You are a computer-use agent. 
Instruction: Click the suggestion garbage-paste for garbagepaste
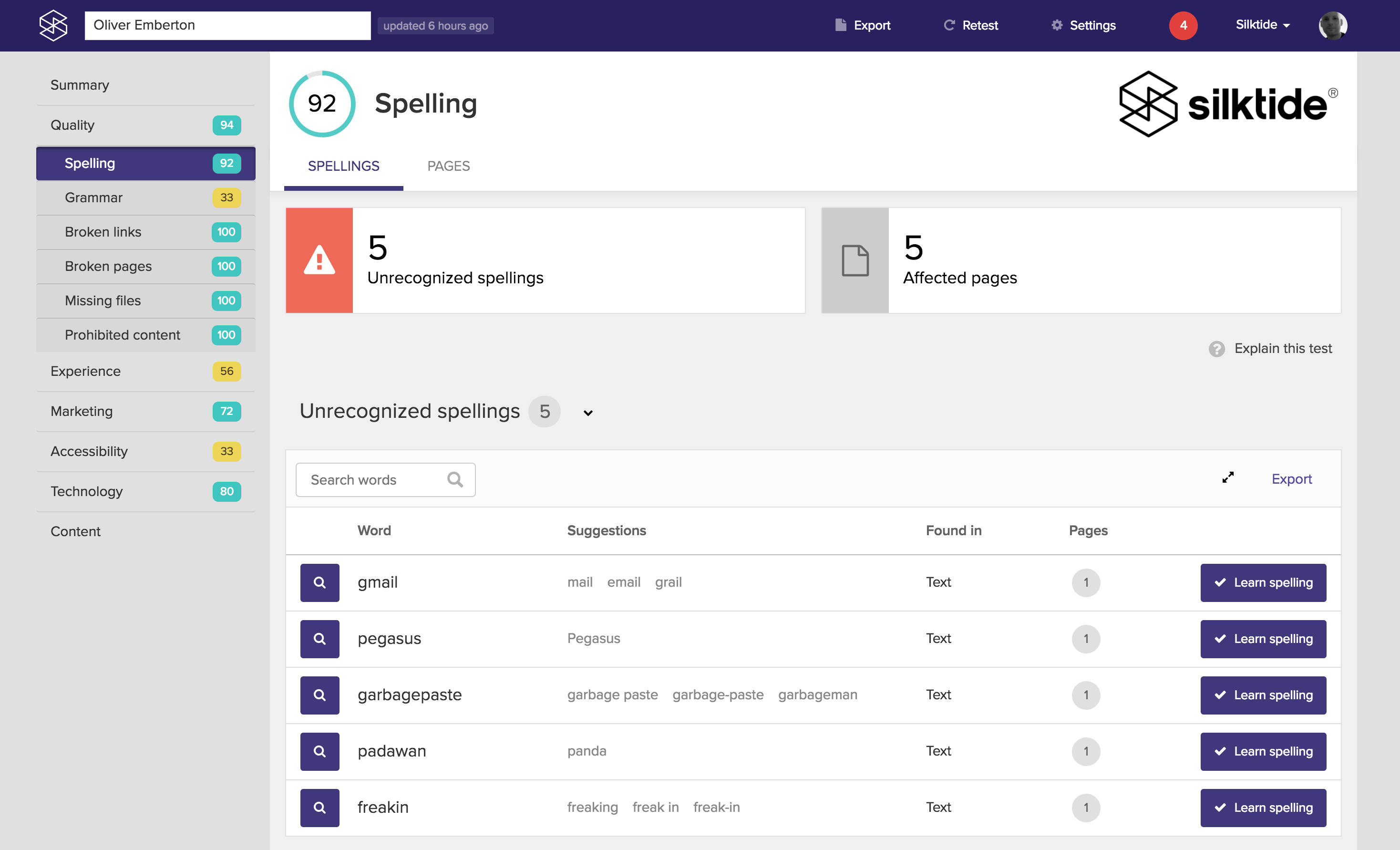pyautogui.click(x=718, y=695)
